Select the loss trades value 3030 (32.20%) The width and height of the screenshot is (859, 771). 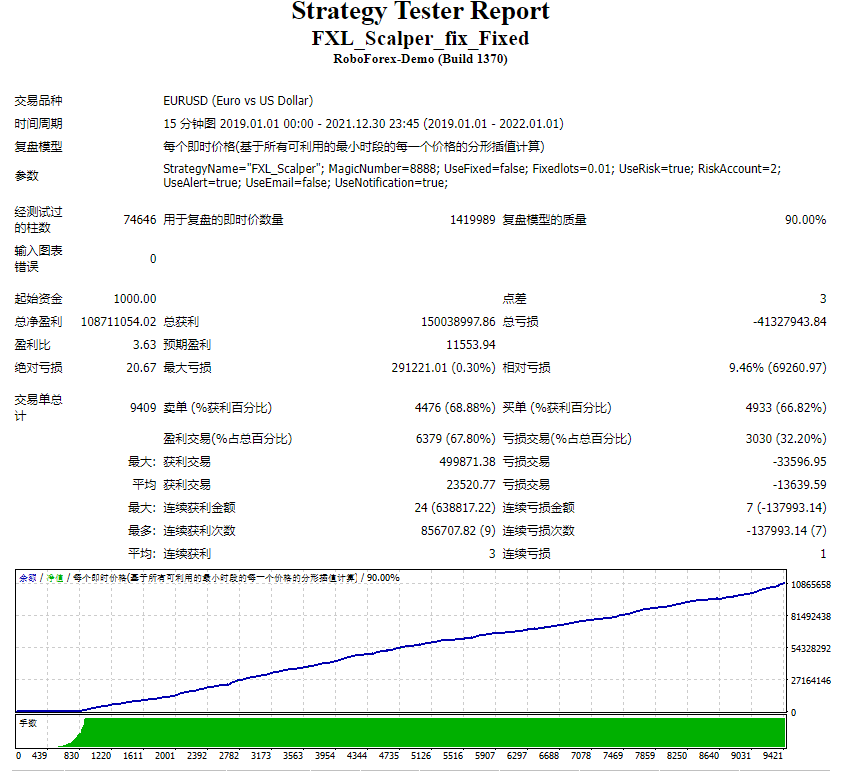786,438
